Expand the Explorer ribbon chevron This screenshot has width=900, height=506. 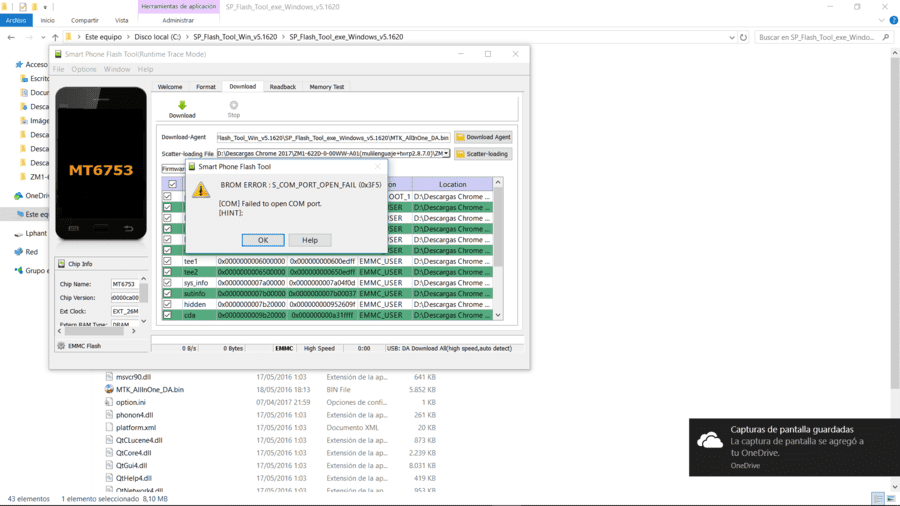(882, 20)
